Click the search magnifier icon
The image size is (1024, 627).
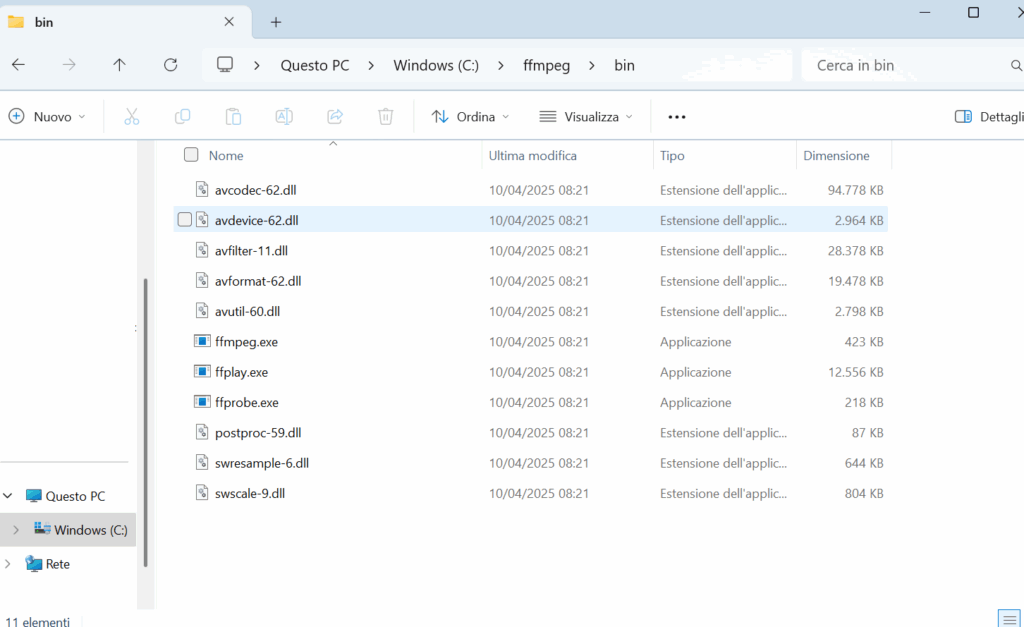tap(1016, 65)
